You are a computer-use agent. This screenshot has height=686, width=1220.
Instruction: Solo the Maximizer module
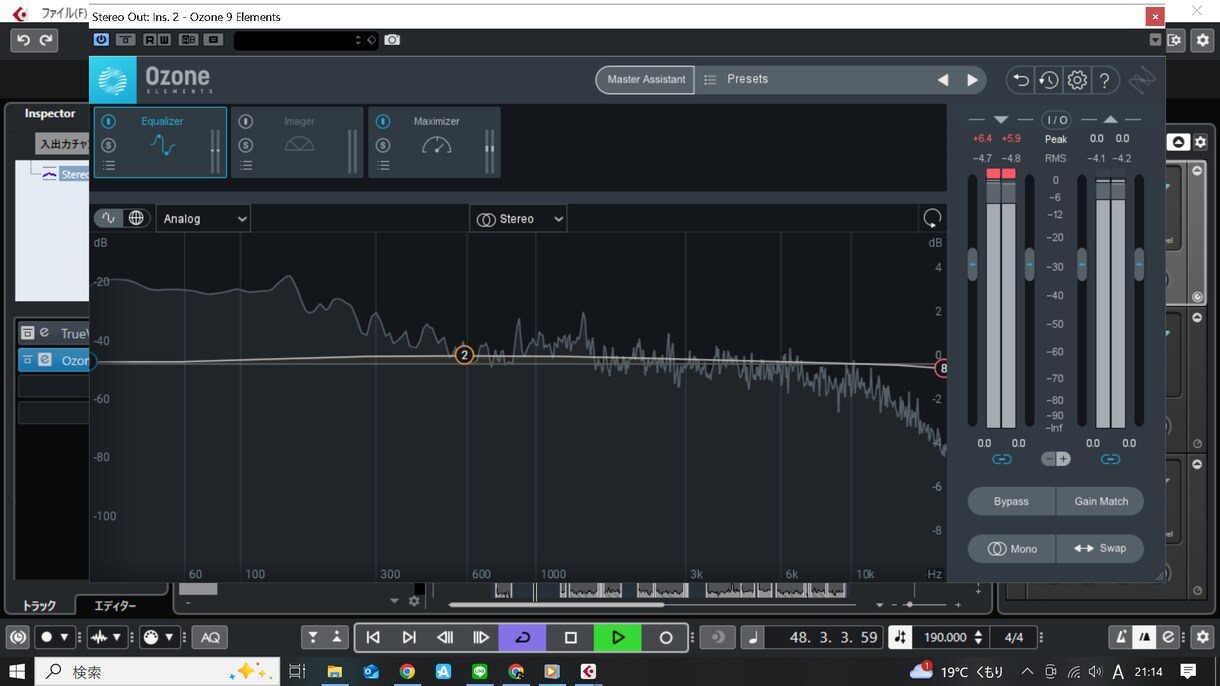tap(383, 145)
